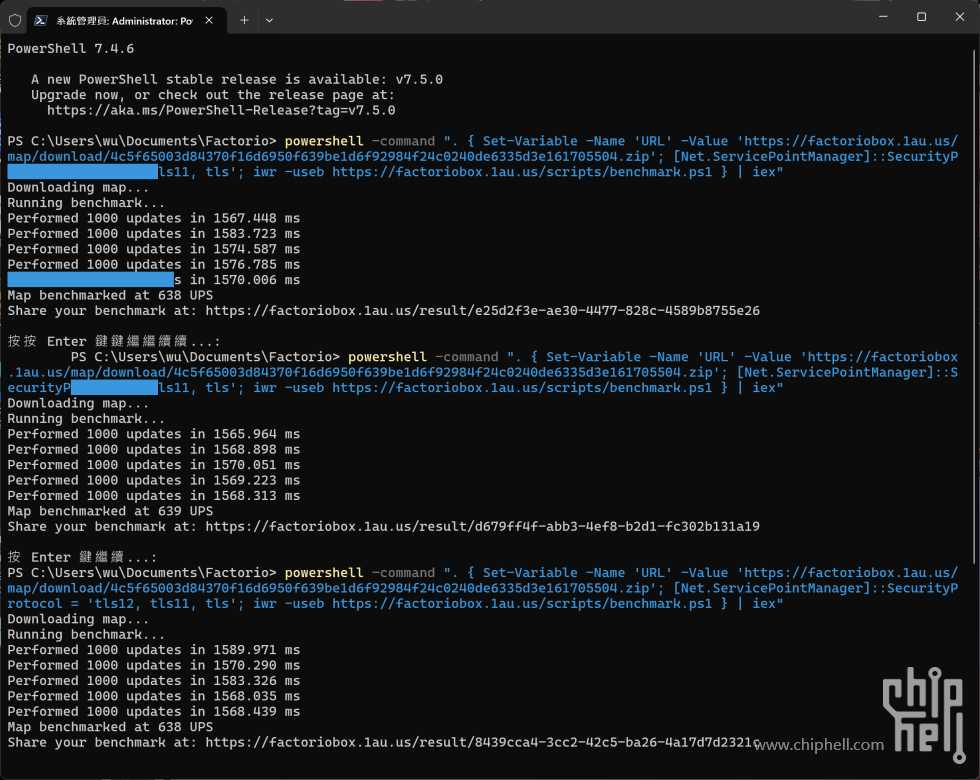Image resolution: width=980 pixels, height=780 pixels.
Task: Click "PowerShell 7.4.6" header text
Action: pyautogui.click(x=71, y=49)
